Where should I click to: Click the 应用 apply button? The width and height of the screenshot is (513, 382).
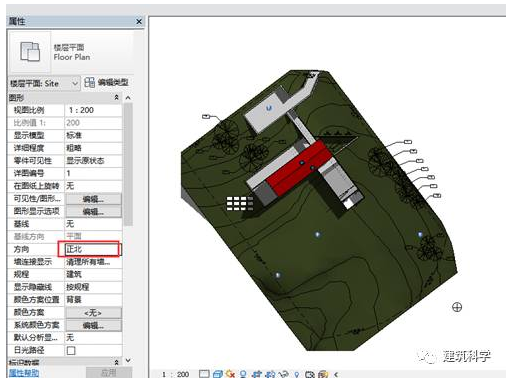pos(109,373)
